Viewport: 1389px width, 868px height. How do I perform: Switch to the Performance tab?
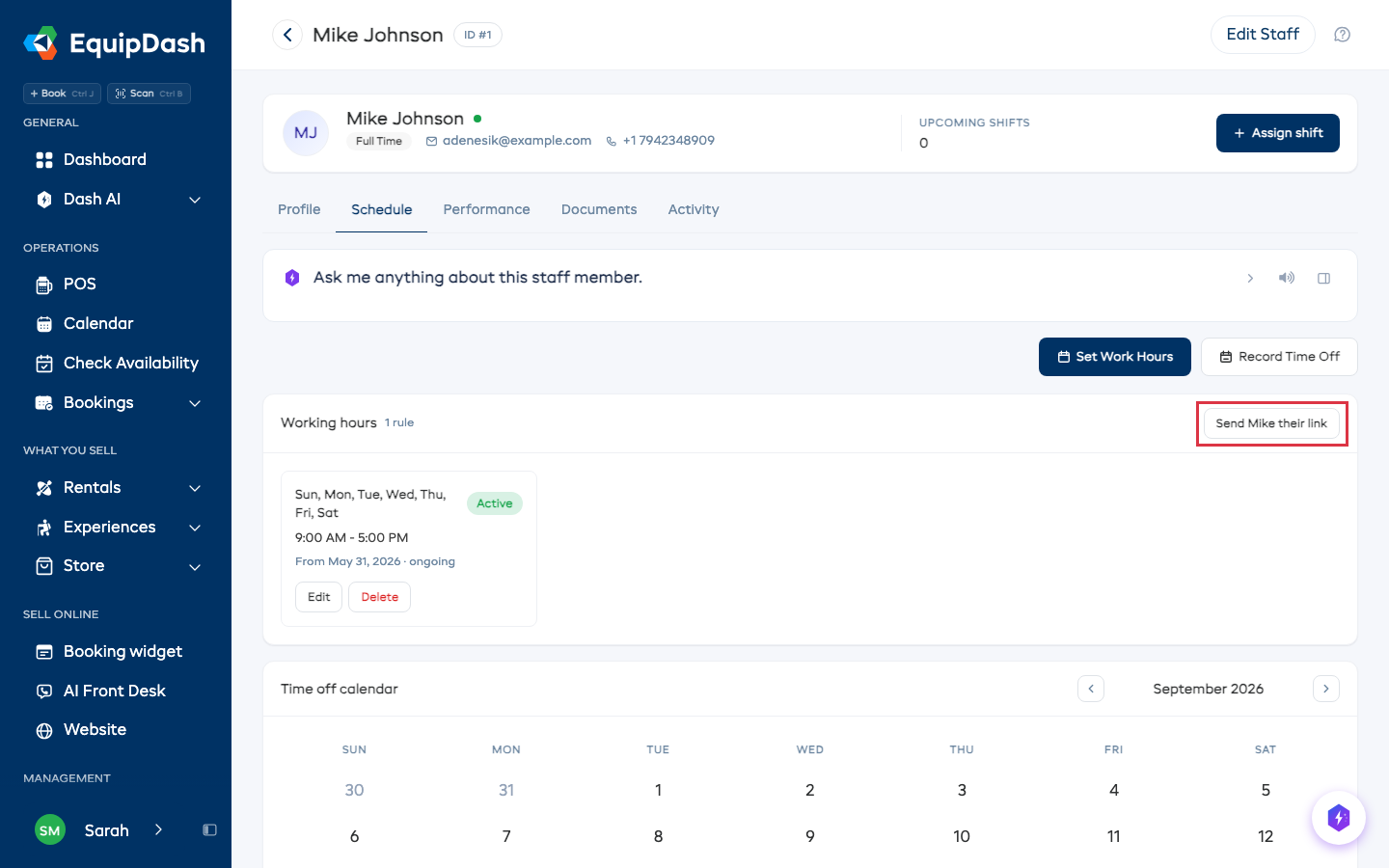point(486,209)
